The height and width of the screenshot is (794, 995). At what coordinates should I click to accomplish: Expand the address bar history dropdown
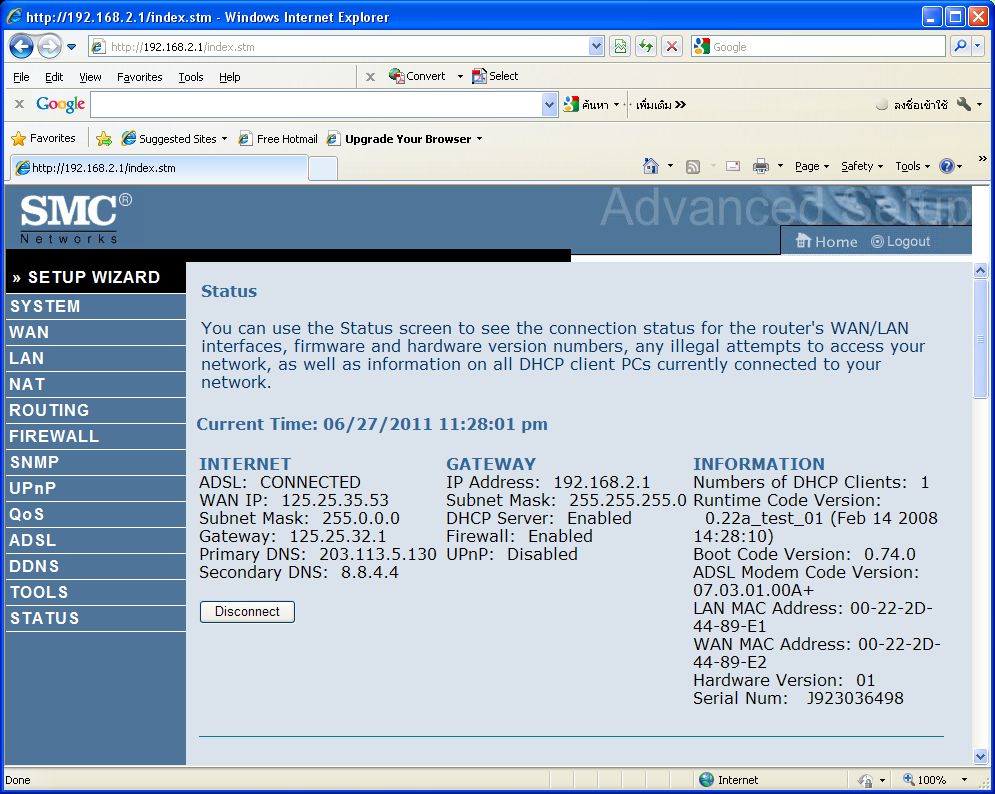[x=596, y=46]
